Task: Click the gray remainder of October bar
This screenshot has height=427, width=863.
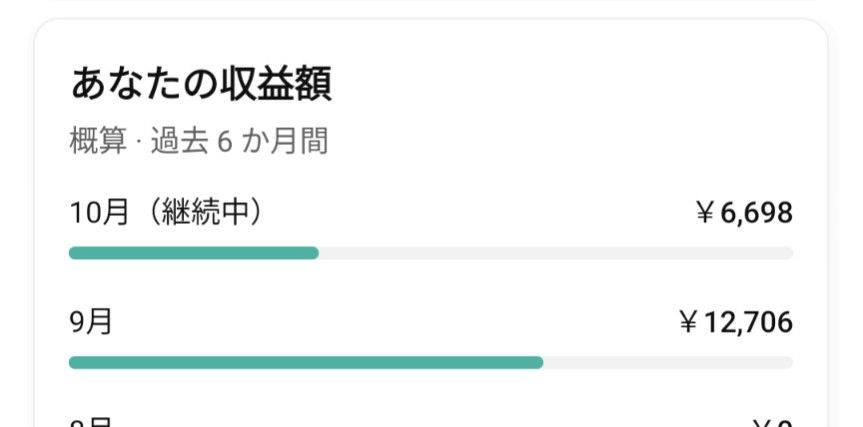Action: click(556, 253)
